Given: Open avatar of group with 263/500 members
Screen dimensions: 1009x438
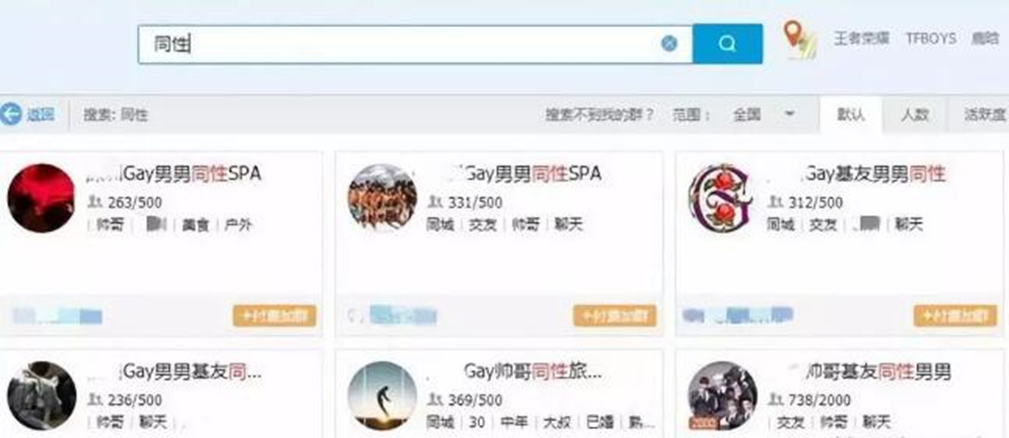Looking at the screenshot, I should tap(41, 198).
